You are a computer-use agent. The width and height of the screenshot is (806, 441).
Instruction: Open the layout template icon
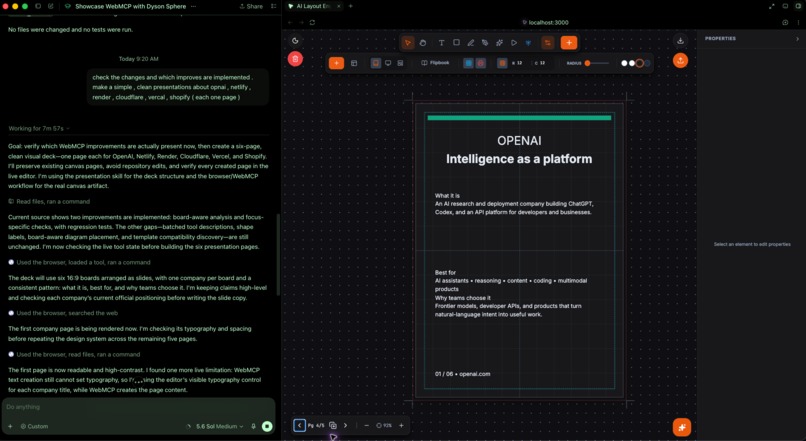click(354, 63)
